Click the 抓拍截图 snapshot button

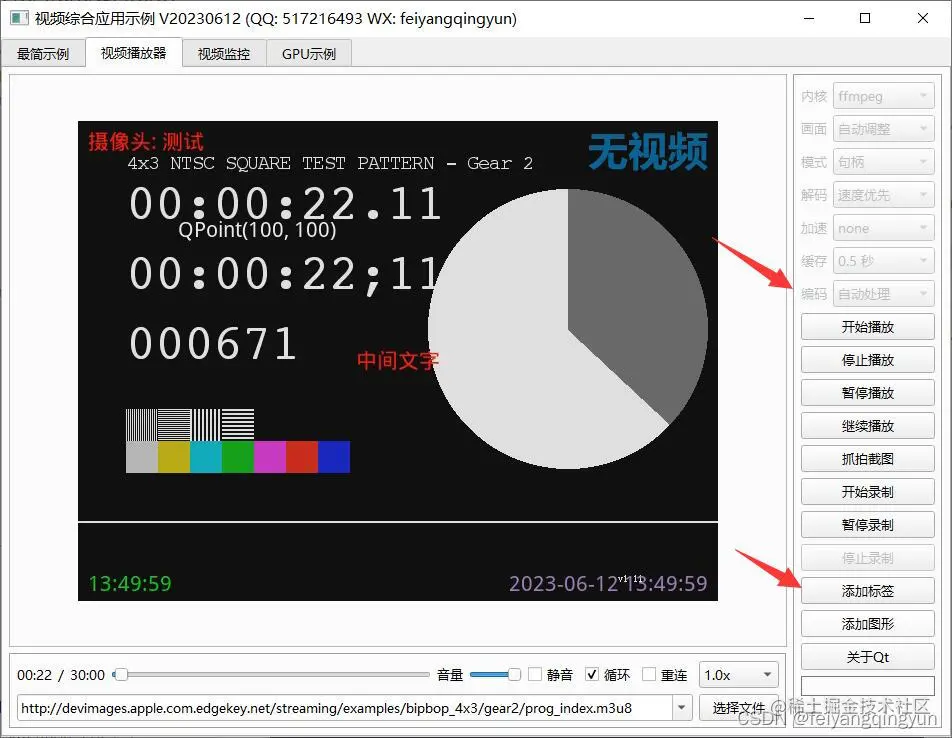[x=867, y=458]
